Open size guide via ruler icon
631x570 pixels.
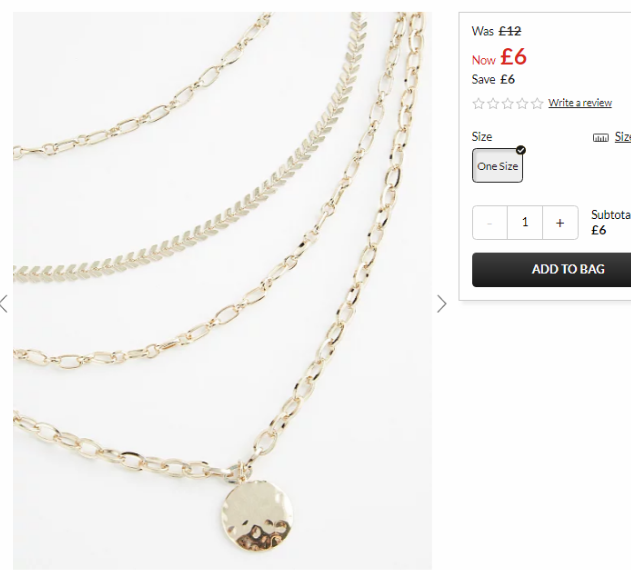pyautogui.click(x=600, y=138)
